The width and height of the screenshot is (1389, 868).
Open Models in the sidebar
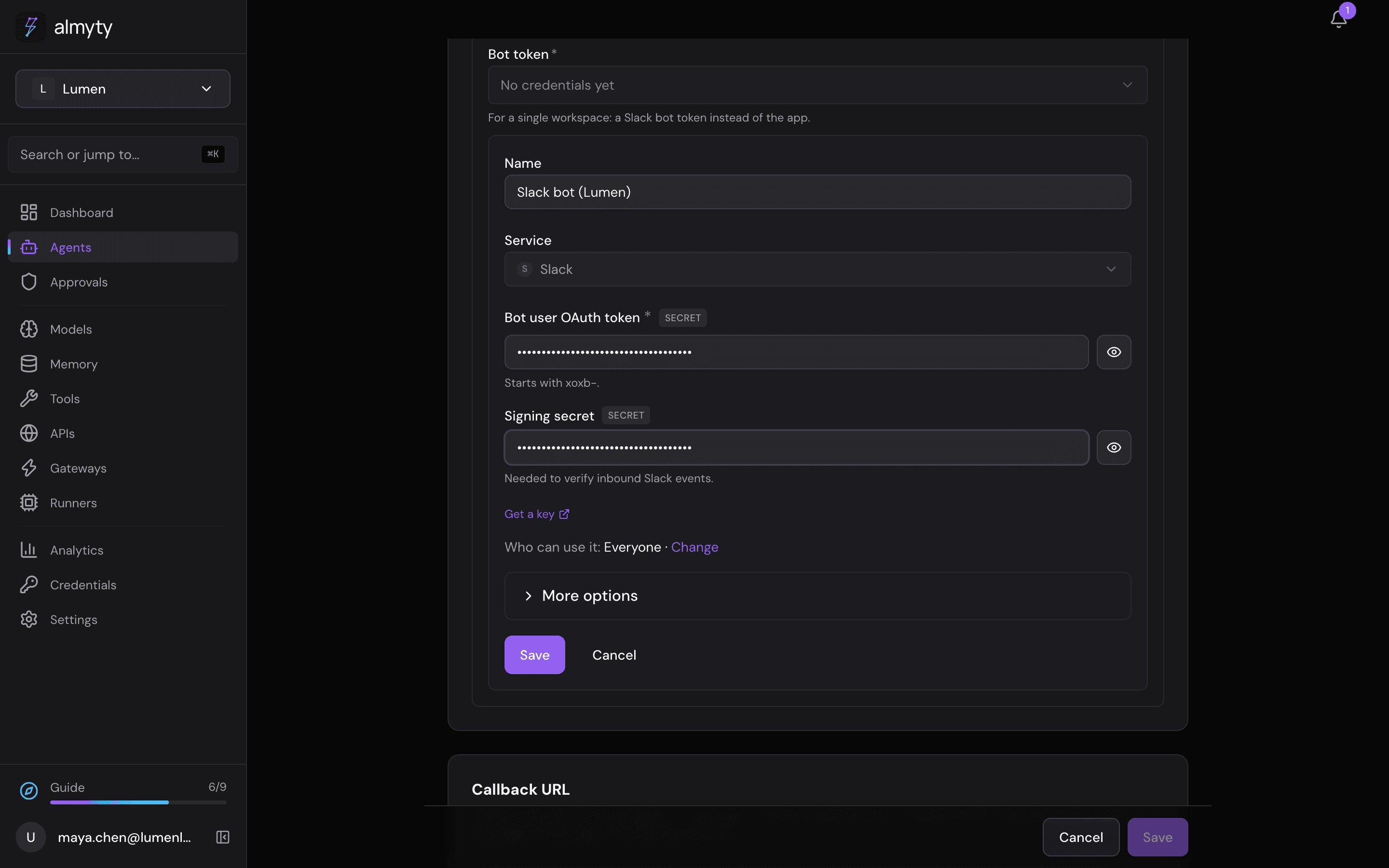coord(123,329)
